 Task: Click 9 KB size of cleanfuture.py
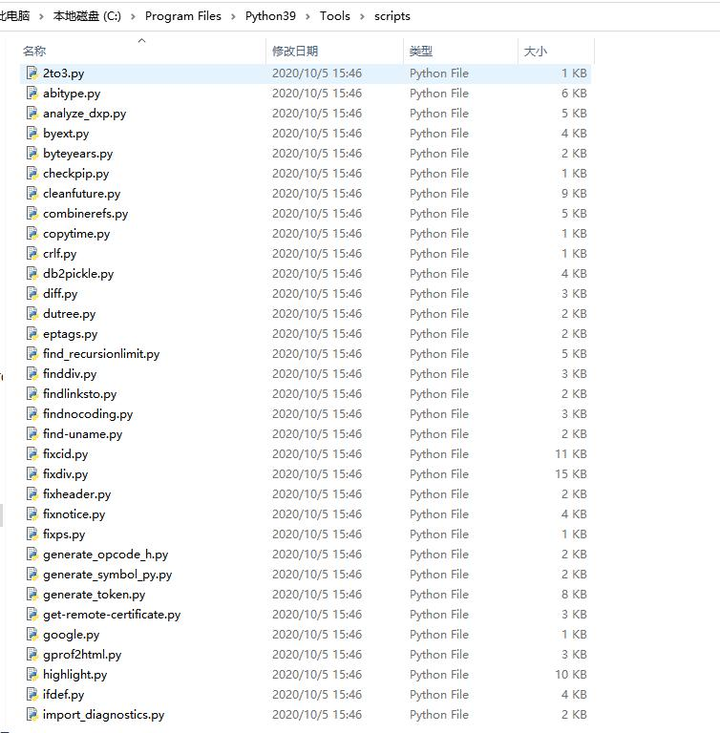click(x=574, y=194)
